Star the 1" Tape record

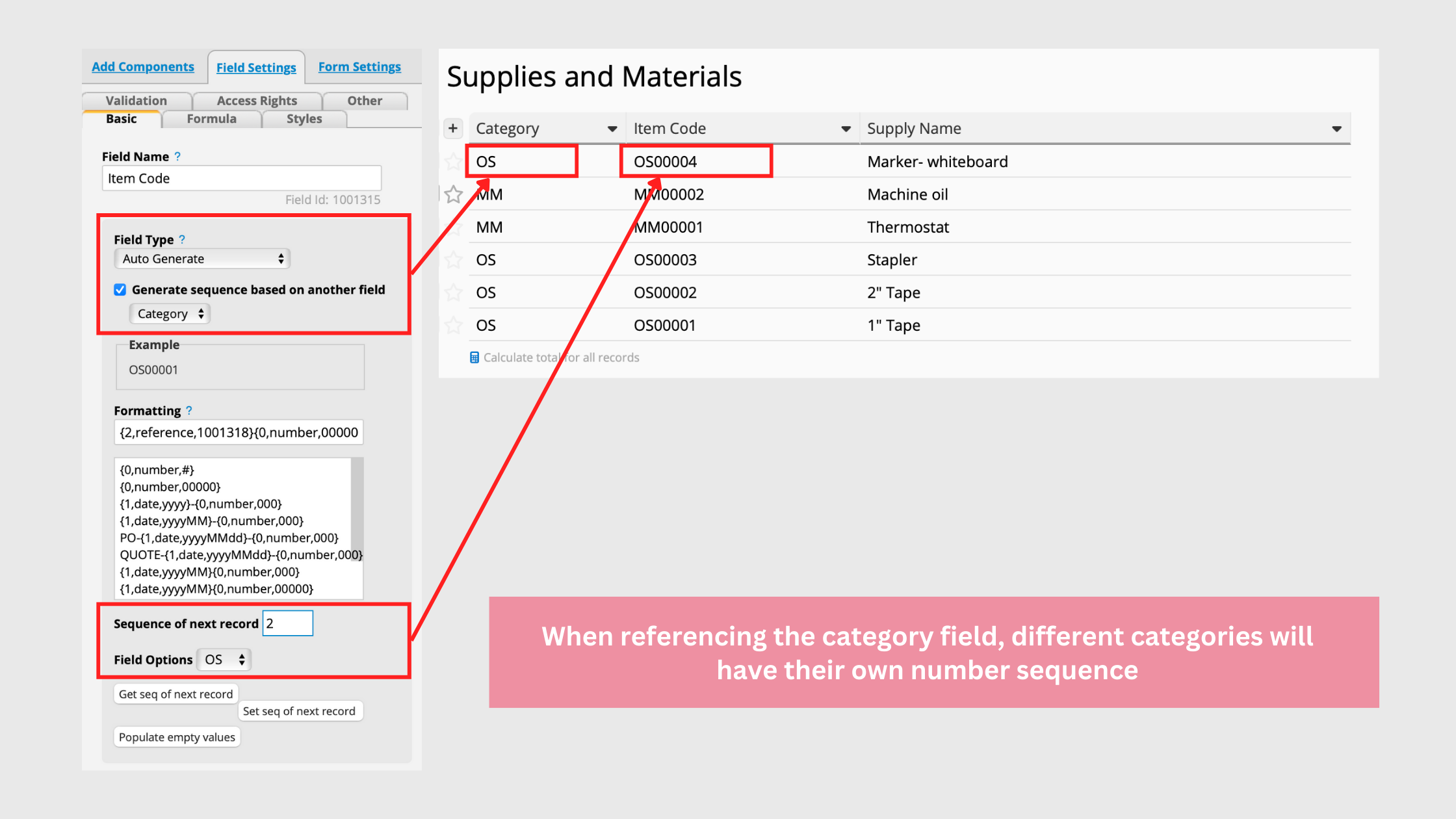(453, 325)
